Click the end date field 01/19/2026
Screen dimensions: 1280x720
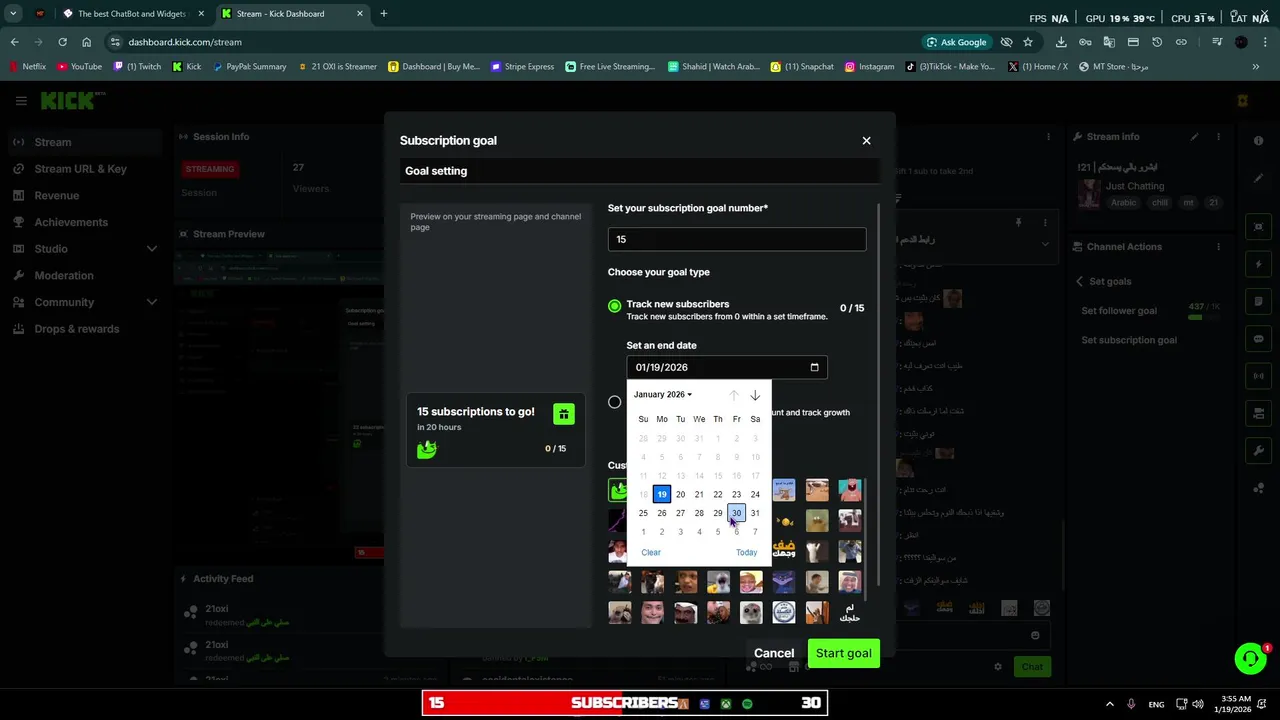click(x=727, y=367)
